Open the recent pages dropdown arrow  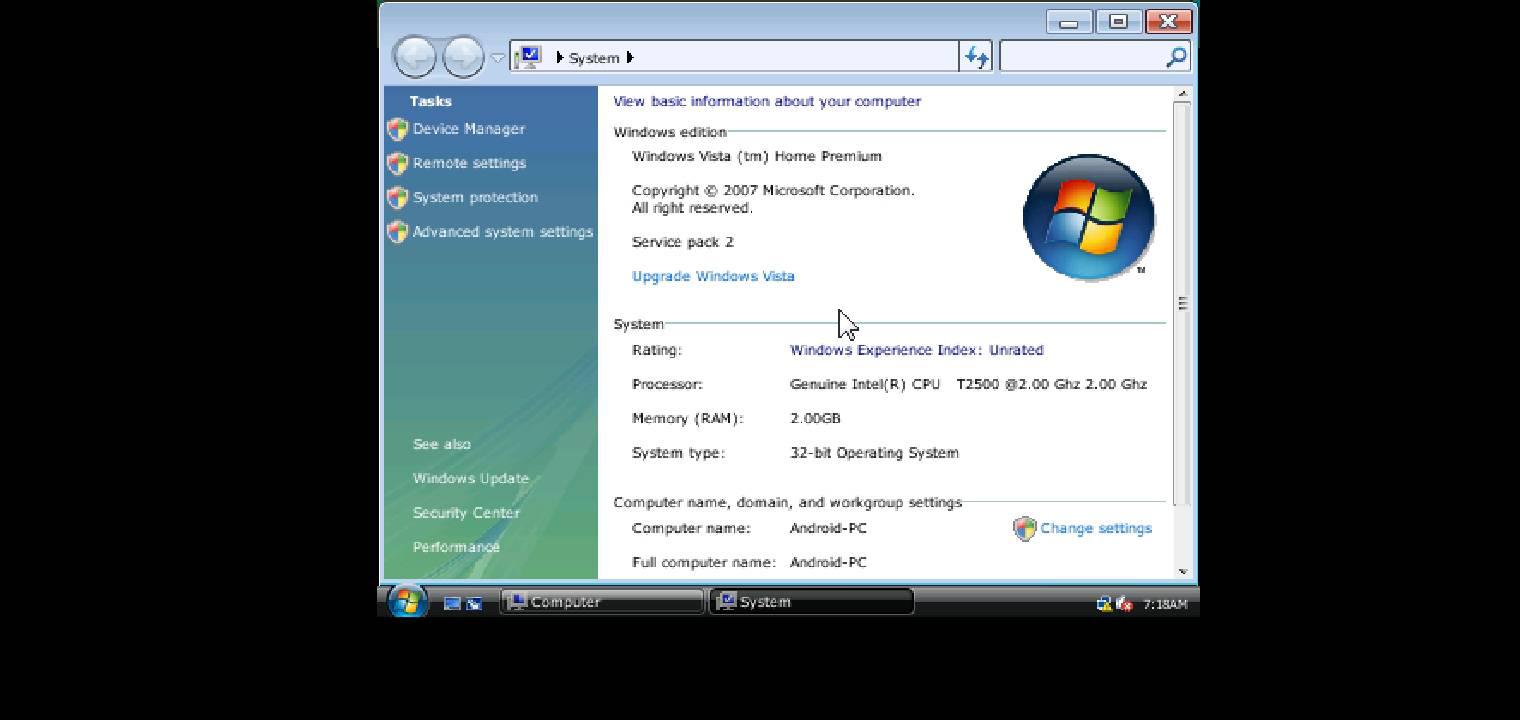[x=498, y=58]
